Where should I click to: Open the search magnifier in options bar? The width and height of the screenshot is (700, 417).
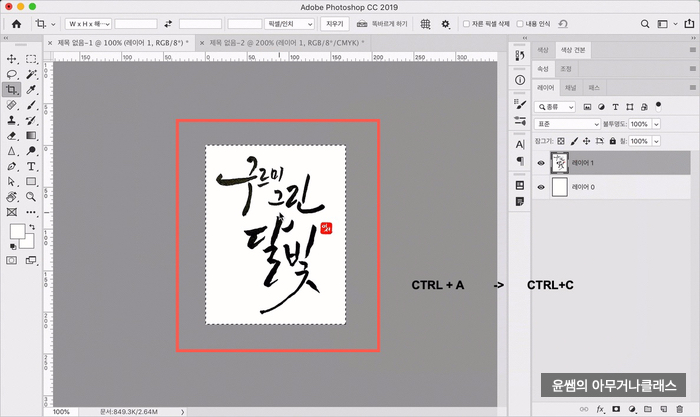pos(645,24)
